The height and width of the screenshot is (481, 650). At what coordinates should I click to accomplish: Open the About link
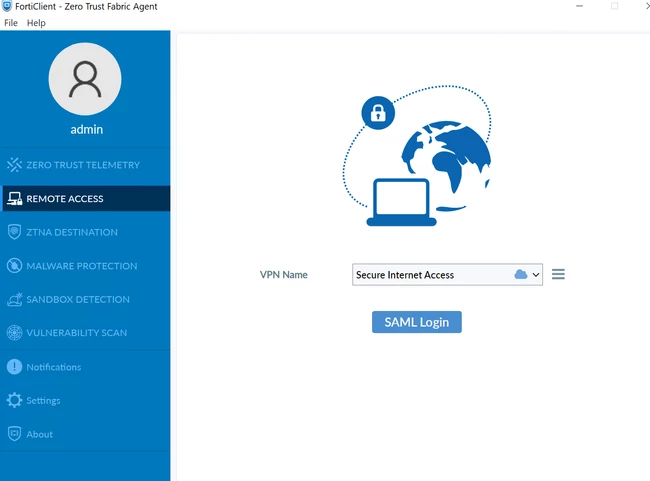click(39, 434)
